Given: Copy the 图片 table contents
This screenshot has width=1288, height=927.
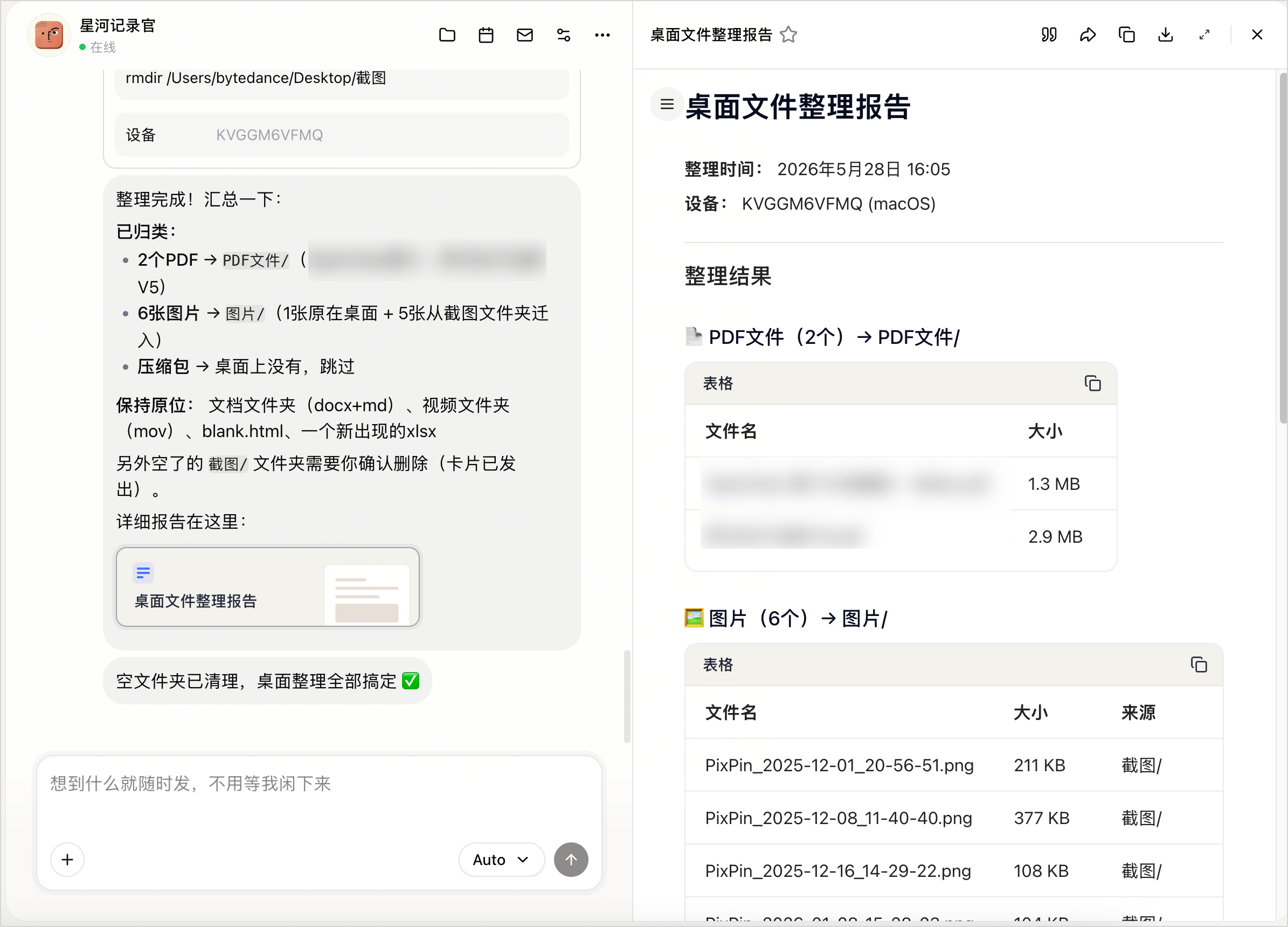Looking at the screenshot, I should coord(1199,665).
